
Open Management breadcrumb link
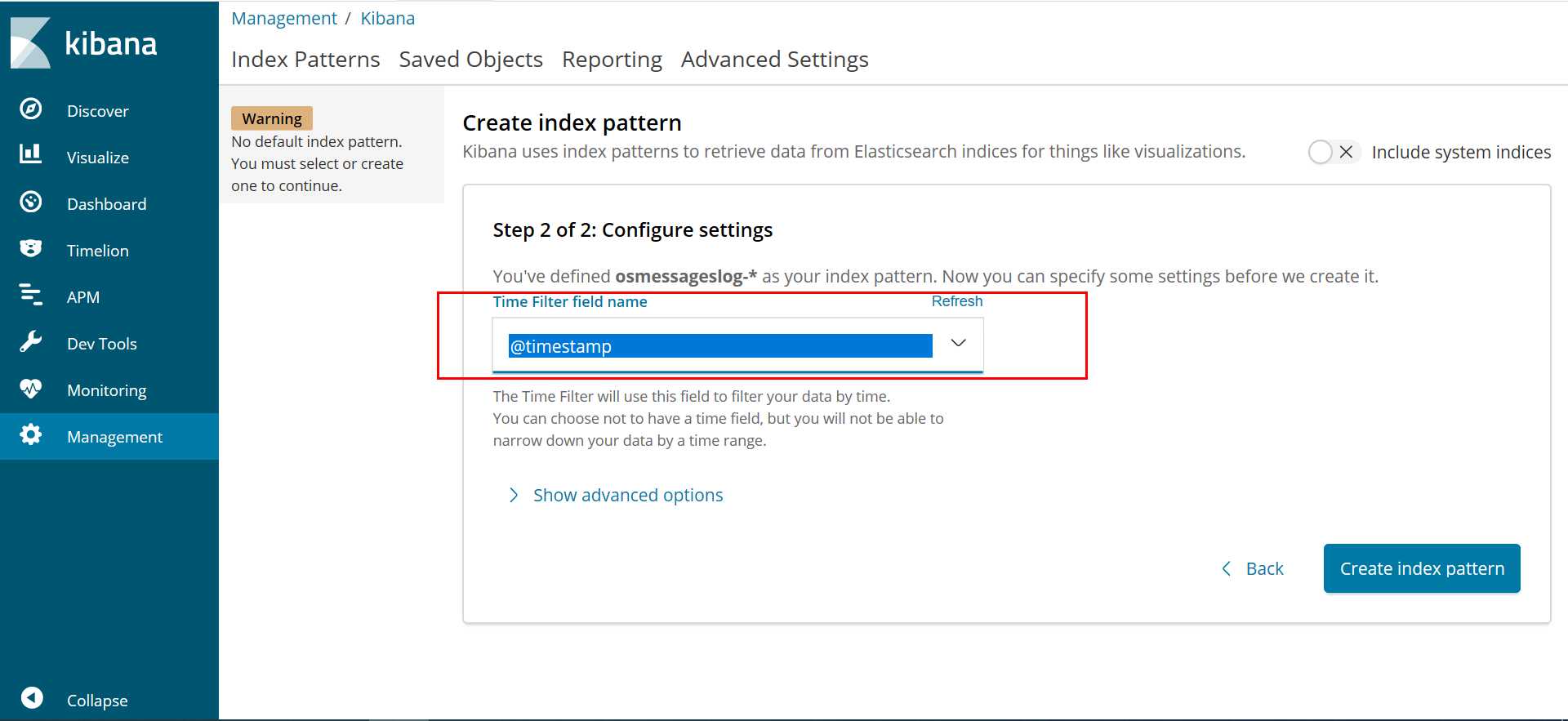pyautogui.click(x=284, y=18)
